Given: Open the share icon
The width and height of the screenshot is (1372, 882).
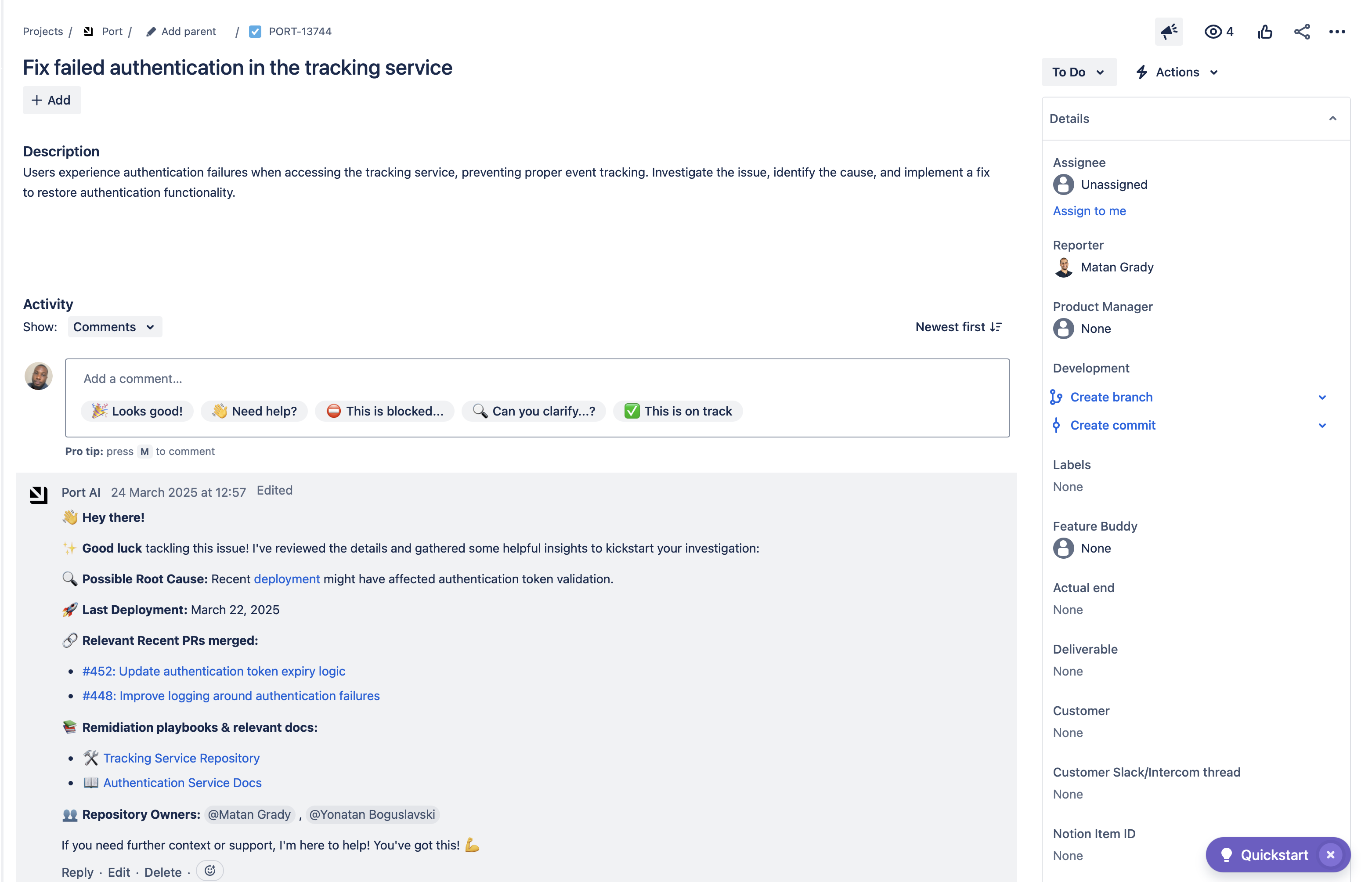Looking at the screenshot, I should (x=1302, y=32).
